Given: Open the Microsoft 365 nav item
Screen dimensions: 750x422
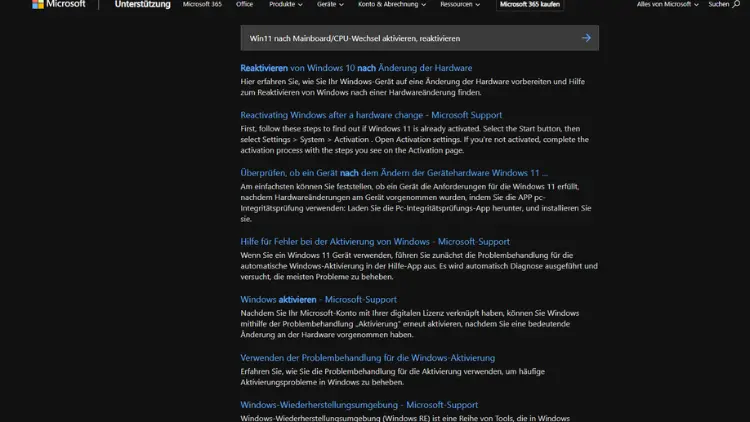Looking at the screenshot, I should pos(202,4).
